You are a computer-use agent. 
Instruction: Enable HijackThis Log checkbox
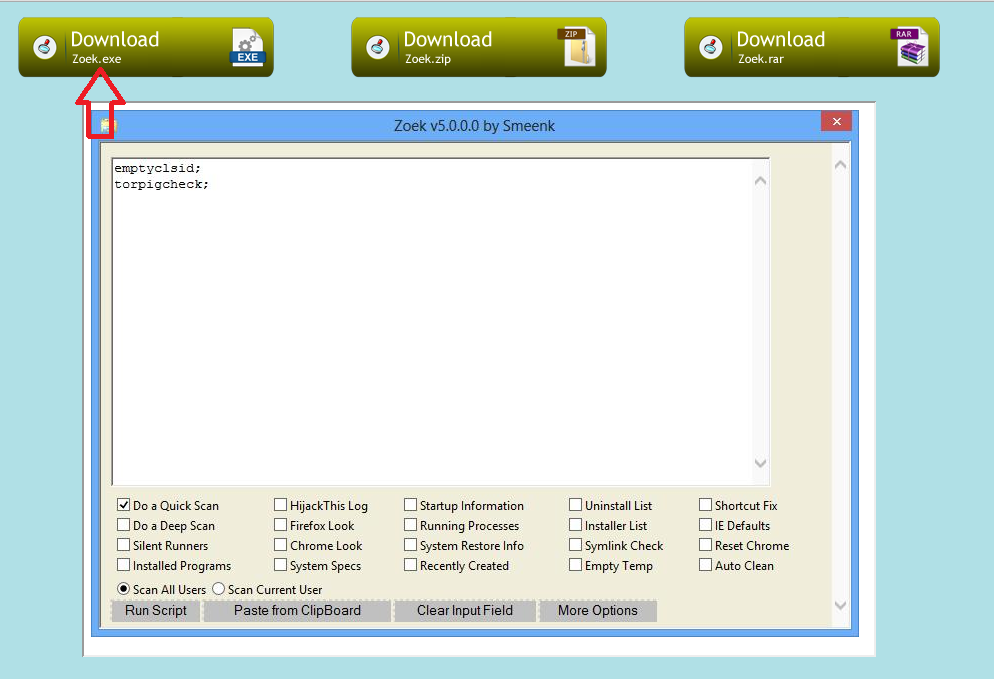280,505
